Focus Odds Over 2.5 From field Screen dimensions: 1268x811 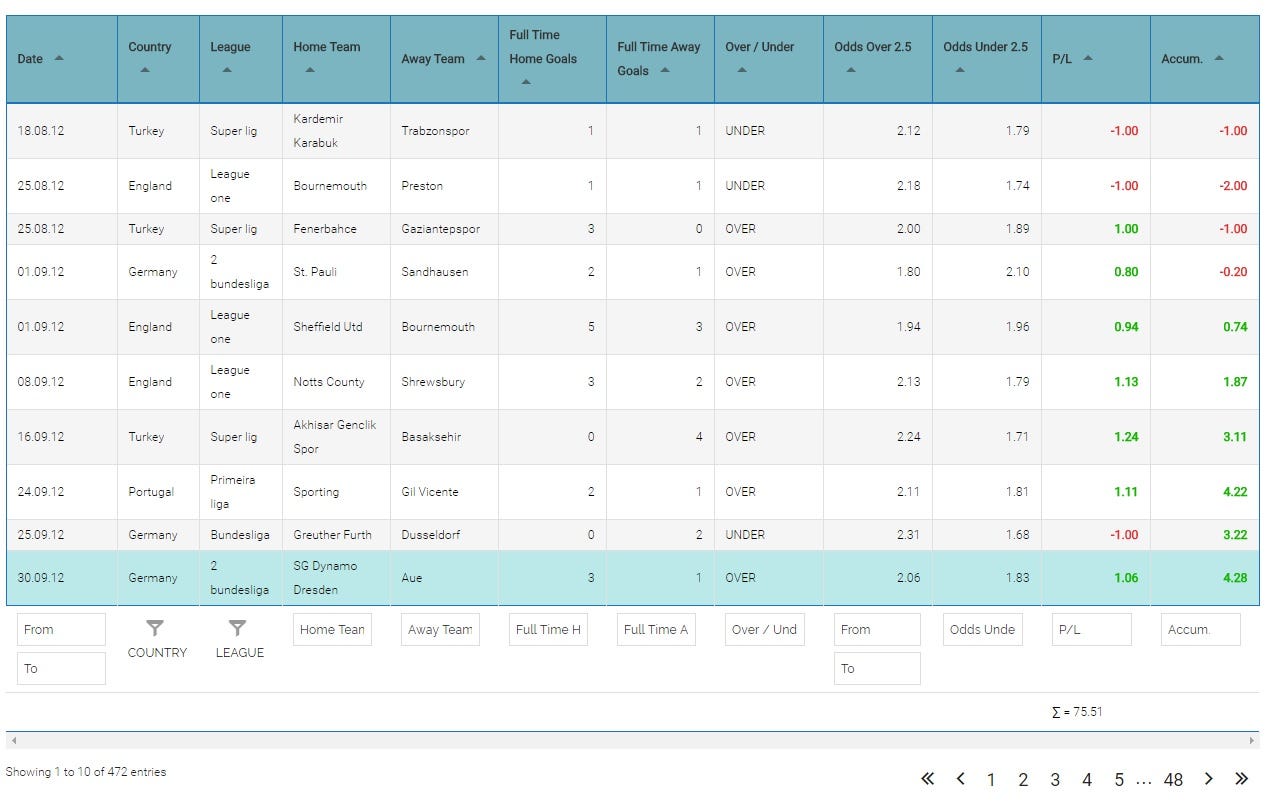[877, 629]
